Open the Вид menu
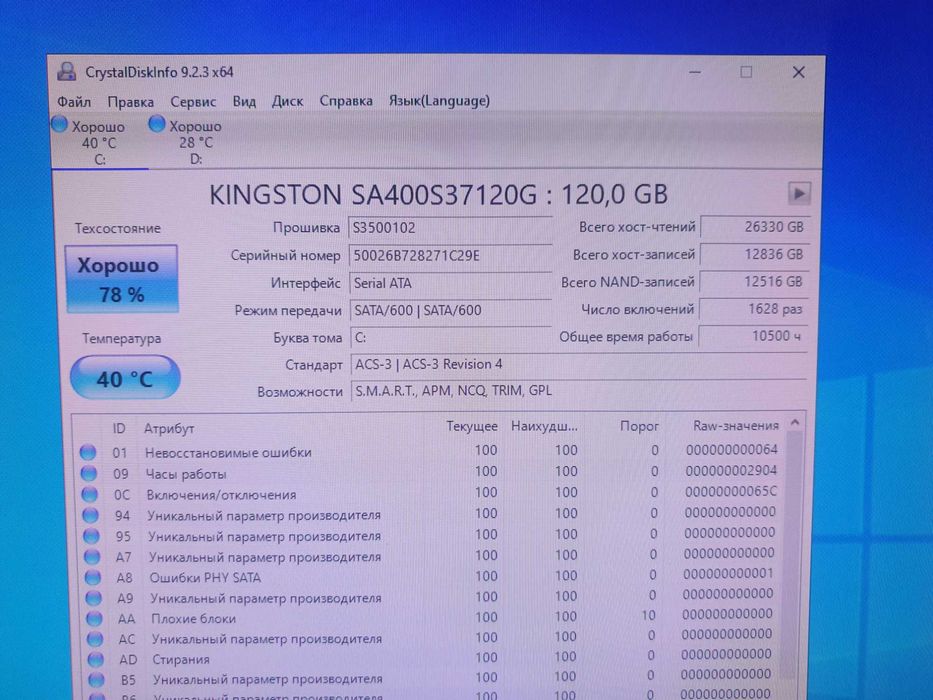Screen dimensions: 933x700 (244, 101)
